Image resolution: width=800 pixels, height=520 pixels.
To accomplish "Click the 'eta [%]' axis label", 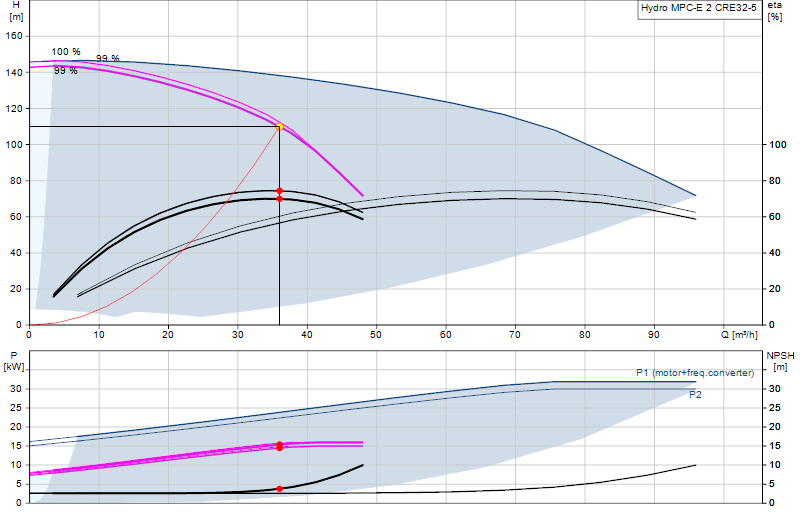I will click(775, 11).
